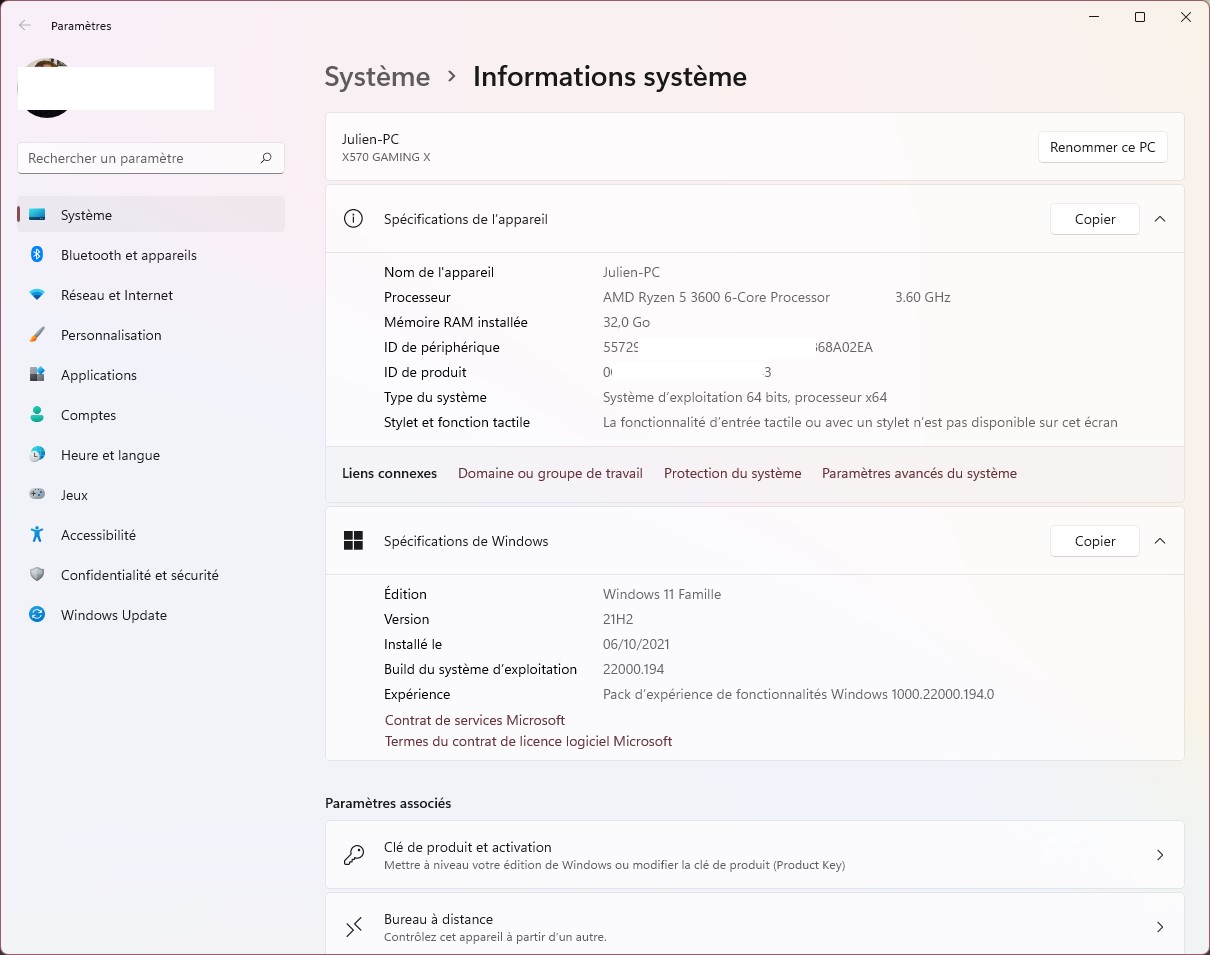Click the Windows 11 Famille edition value

coord(662,594)
